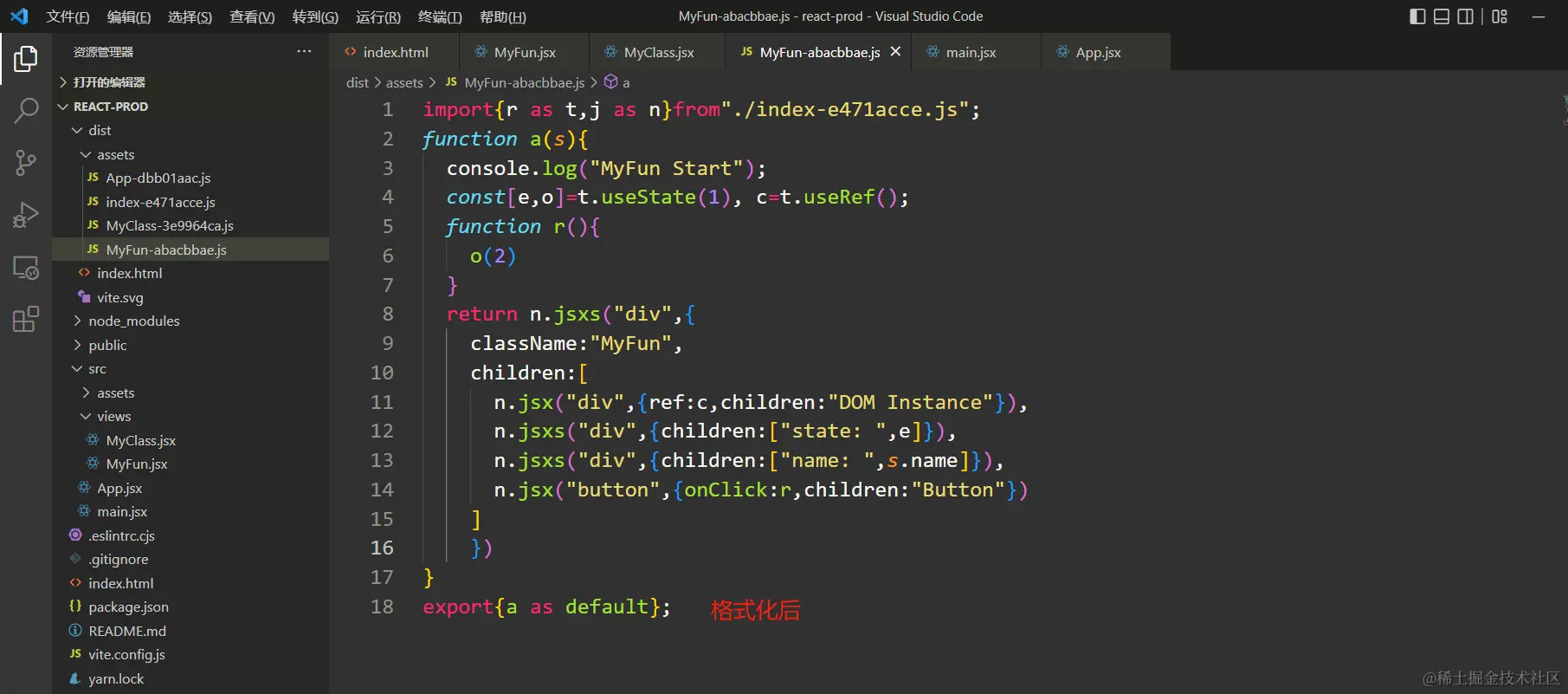Open customize layout icon
This screenshot has height=694, width=1568.
point(1500,16)
